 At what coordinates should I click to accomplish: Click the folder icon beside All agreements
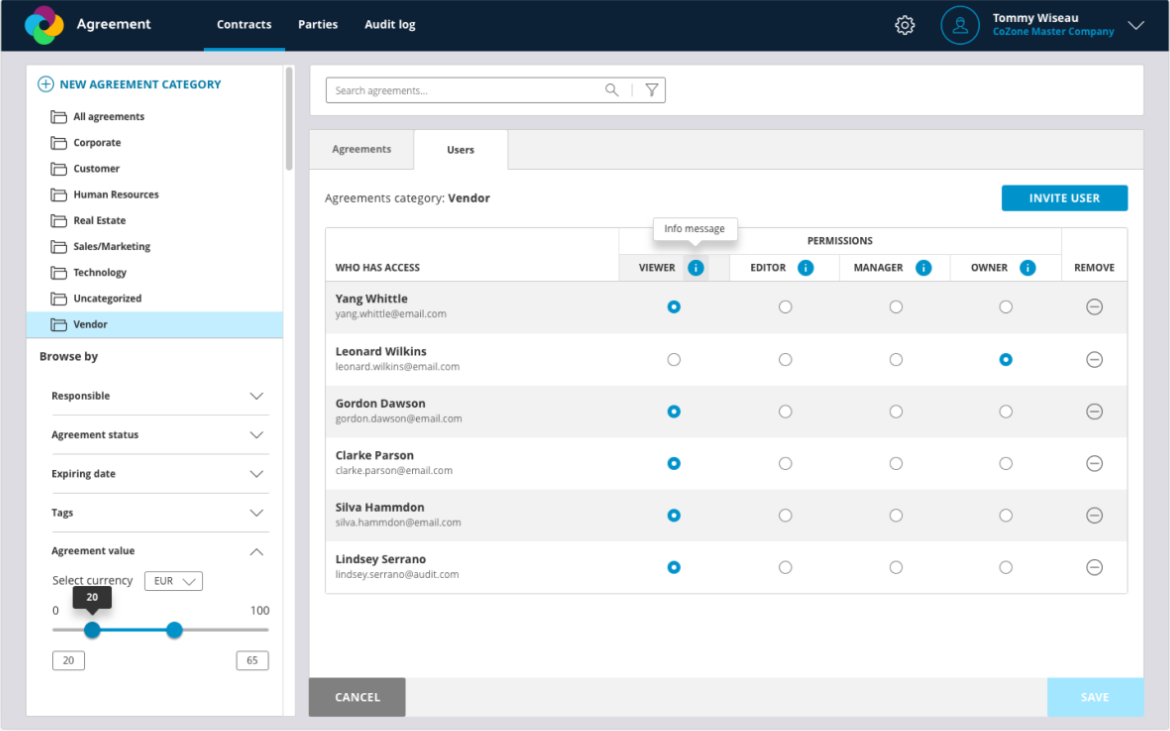[58, 116]
